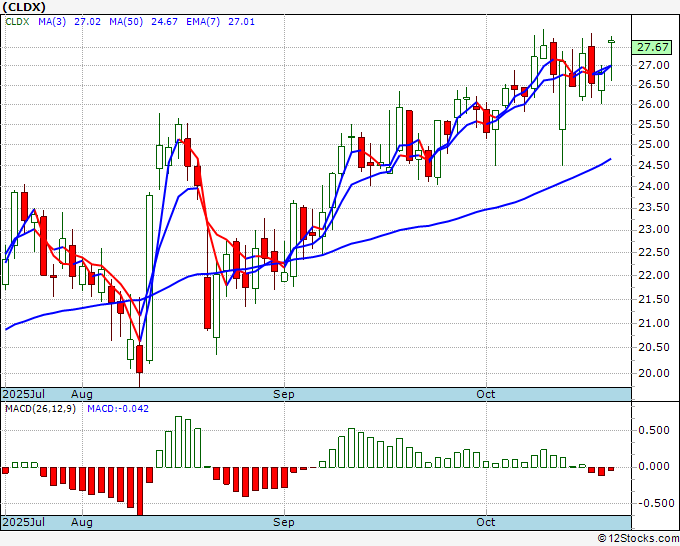Click Aug on the MACD timeline

tap(82, 522)
